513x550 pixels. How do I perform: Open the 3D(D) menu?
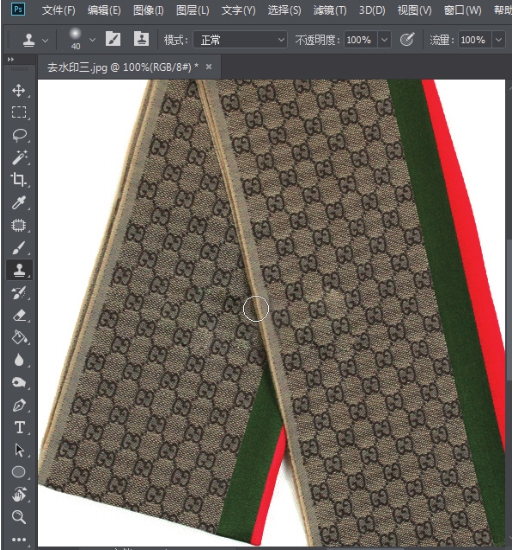coord(372,11)
